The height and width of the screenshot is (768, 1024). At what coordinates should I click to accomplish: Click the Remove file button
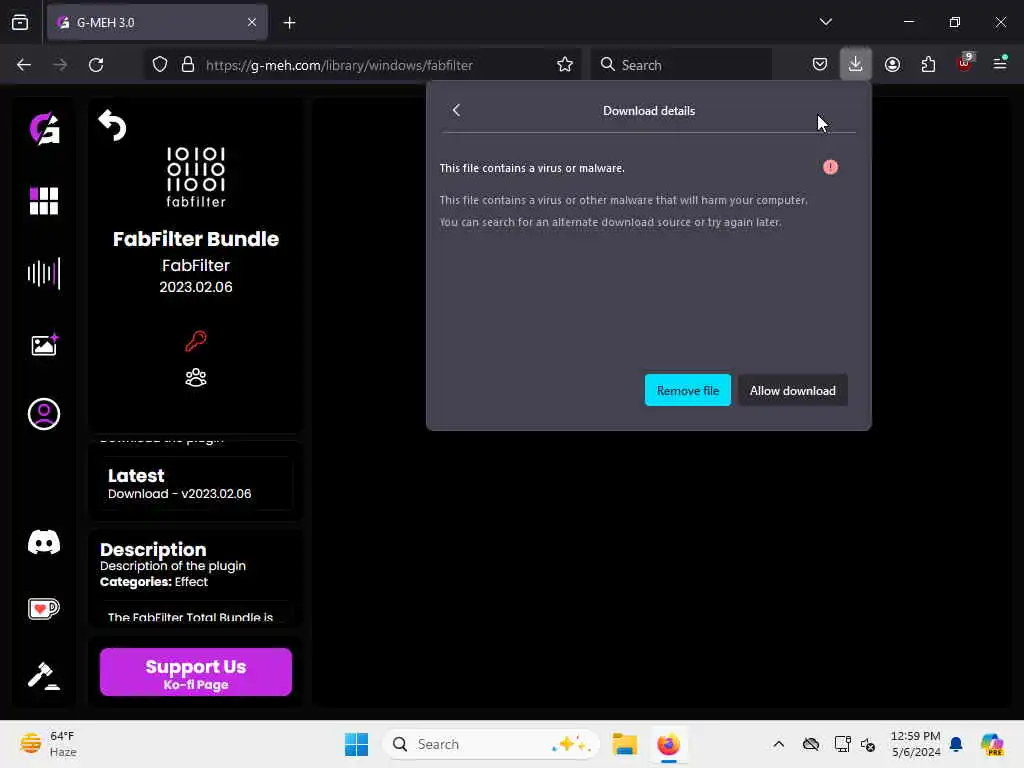point(688,391)
